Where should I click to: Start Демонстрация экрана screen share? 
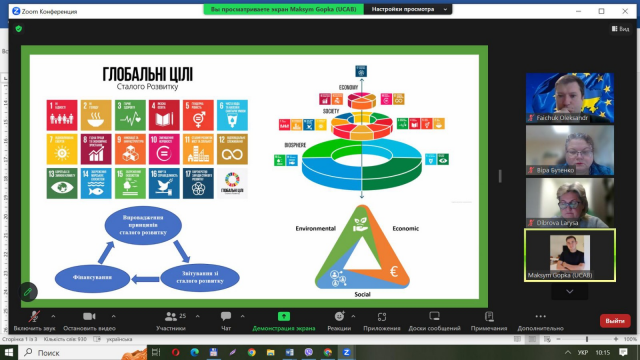[x=284, y=321]
